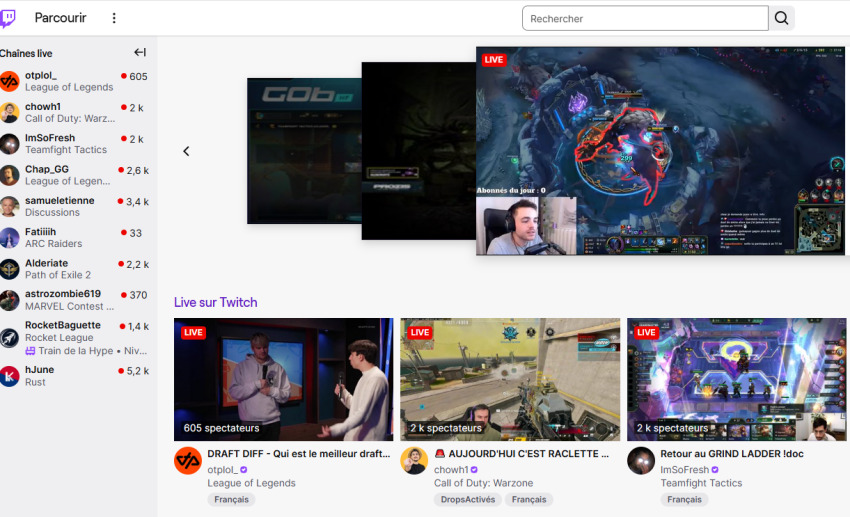Click Live sur Twitch heading link
Image resolution: width=850 pixels, height=517 pixels.
pos(215,302)
